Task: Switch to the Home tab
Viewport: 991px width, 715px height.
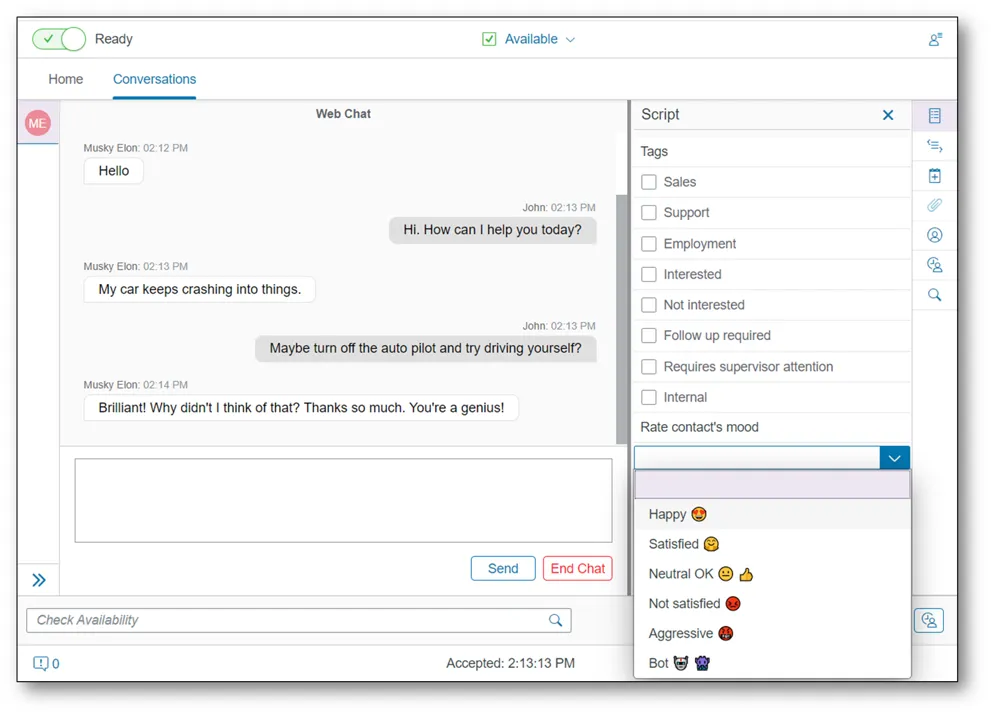Action: tap(66, 79)
